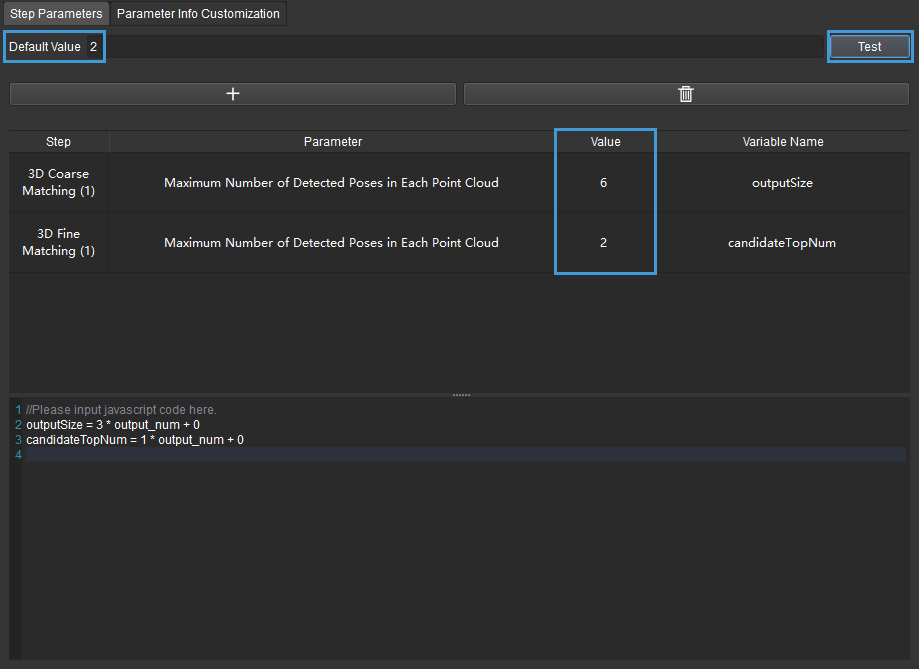Click empty line 4 in code editor
This screenshot has width=919, height=669.
(x=400, y=455)
